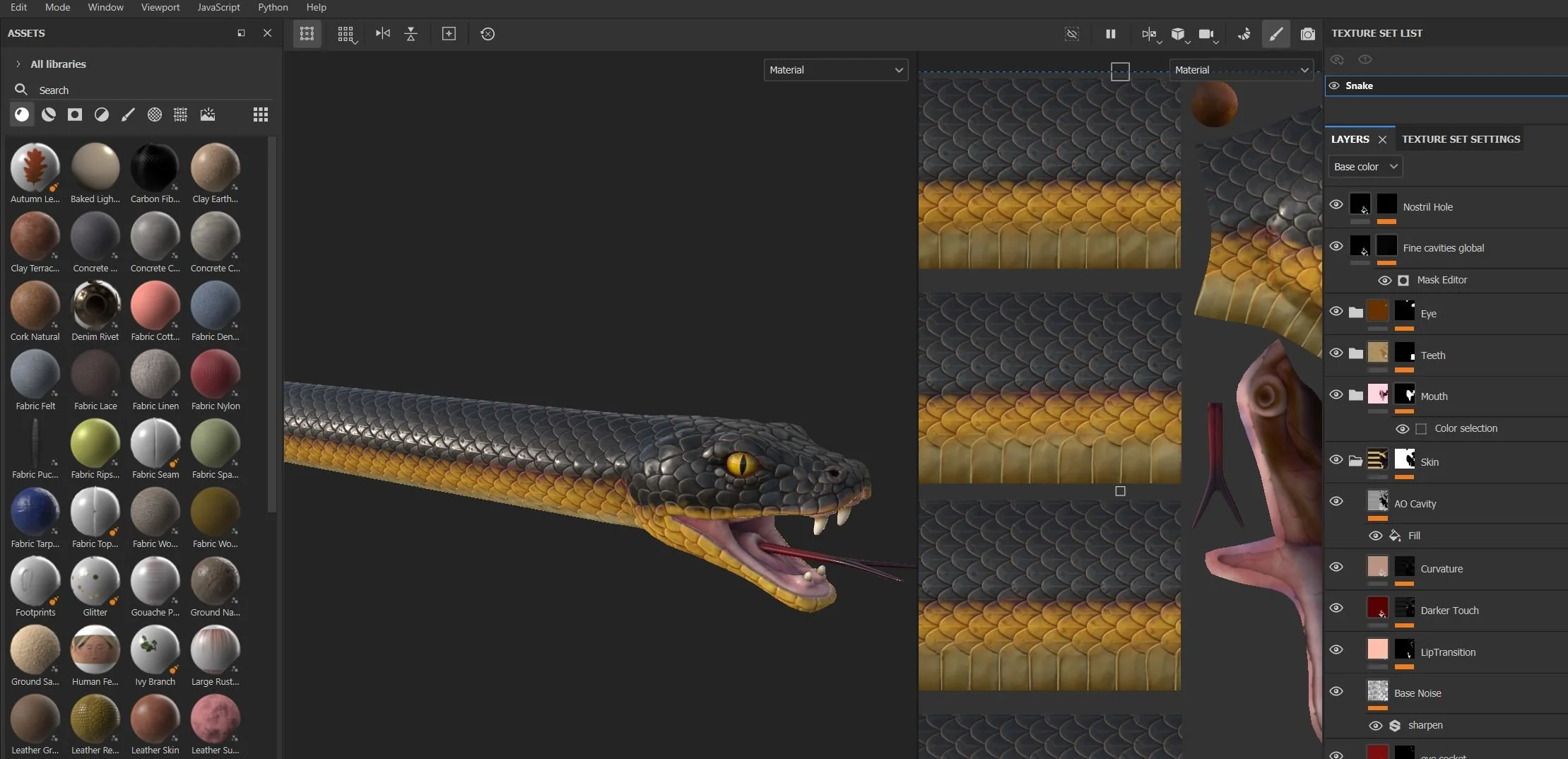Select the Leather Skin material thumbnail

[x=155, y=718]
